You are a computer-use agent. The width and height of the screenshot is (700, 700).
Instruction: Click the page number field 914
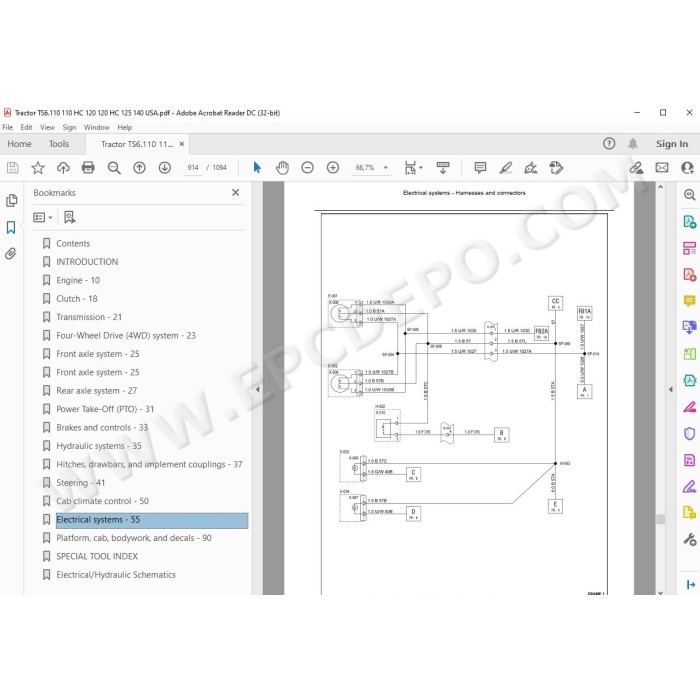click(193, 168)
